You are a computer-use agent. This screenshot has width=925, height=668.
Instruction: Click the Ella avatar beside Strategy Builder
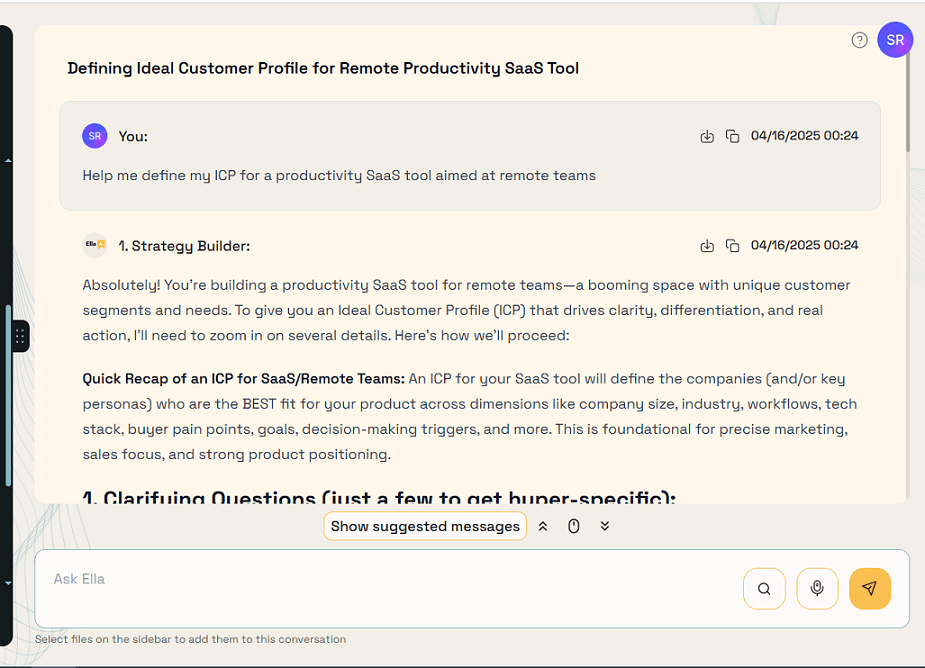[94, 245]
